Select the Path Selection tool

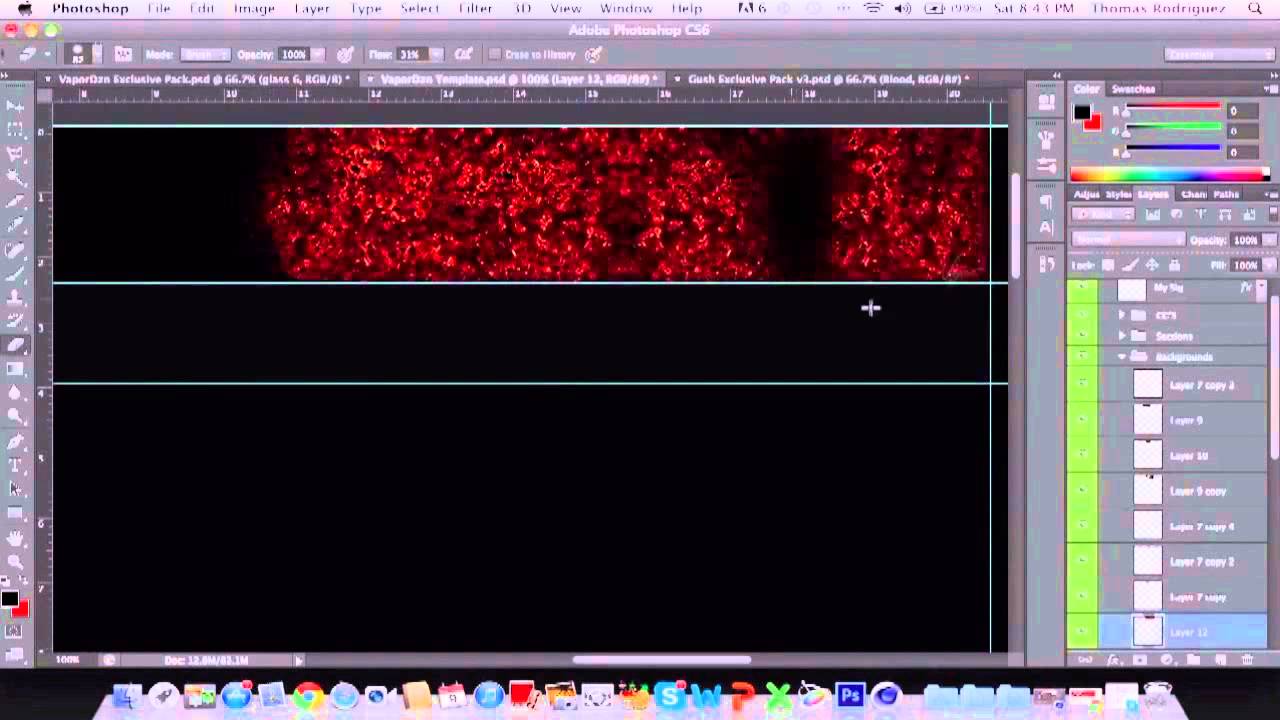click(x=15, y=490)
